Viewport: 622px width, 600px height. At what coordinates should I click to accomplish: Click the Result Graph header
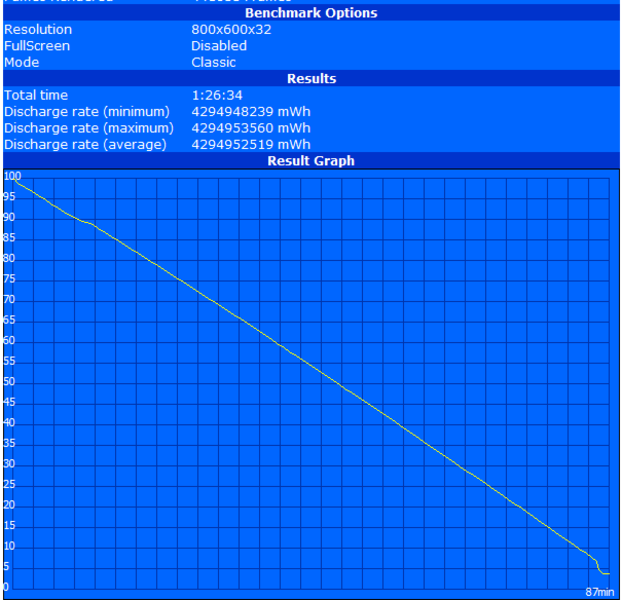tap(311, 161)
